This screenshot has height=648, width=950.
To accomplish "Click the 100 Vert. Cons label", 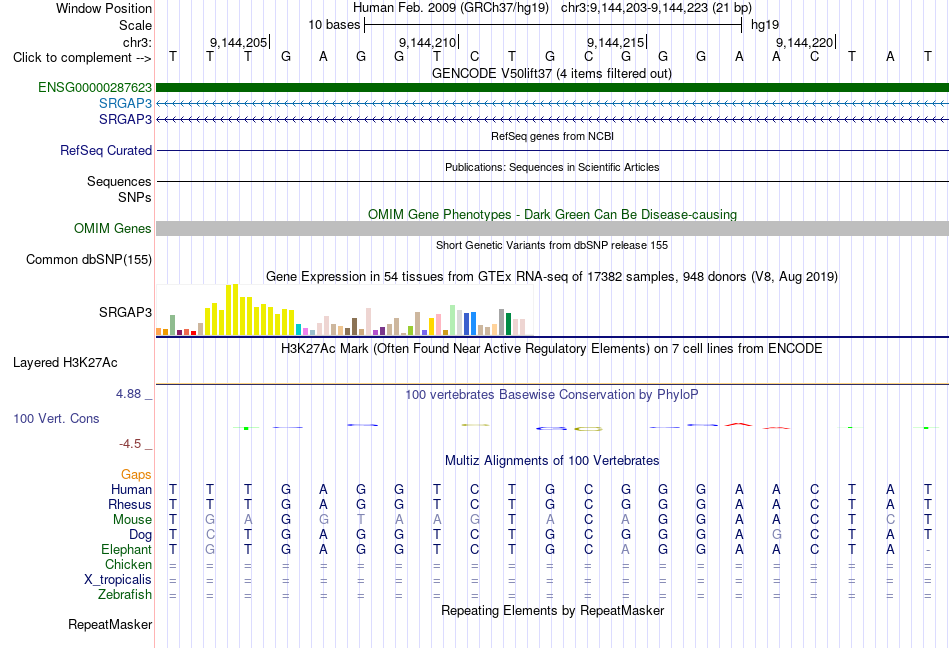I will click(x=56, y=418).
